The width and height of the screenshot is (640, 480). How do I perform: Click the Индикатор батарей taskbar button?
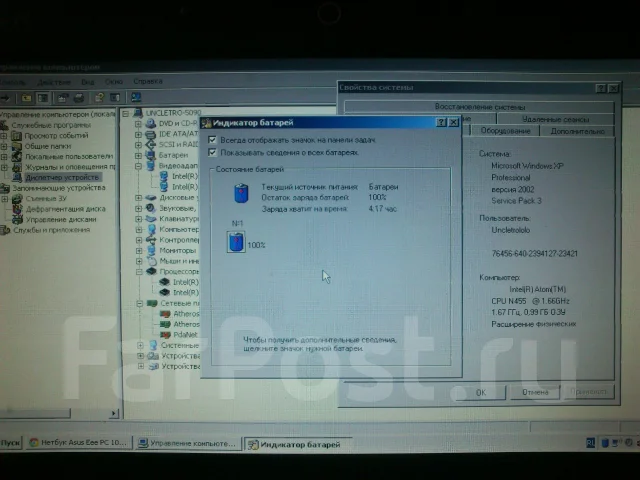(296, 444)
